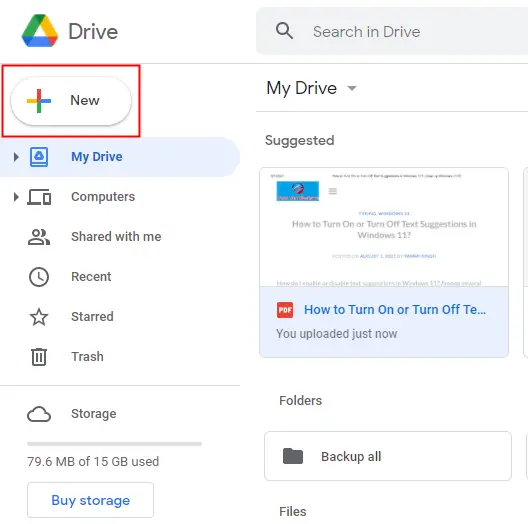Image resolution: width=528 pixels, height=524 pixels.
Task: Open the suggested PDF preview thumbnail
Action: pyautogui.click(x=384, y=227)
